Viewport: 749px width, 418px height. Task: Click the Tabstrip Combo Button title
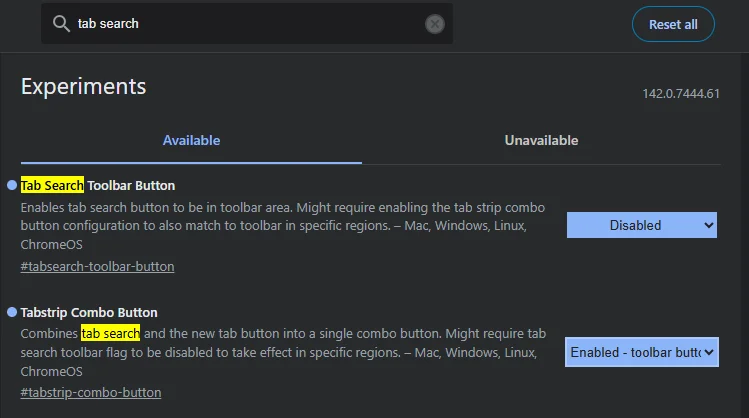(x=89, y=312)
